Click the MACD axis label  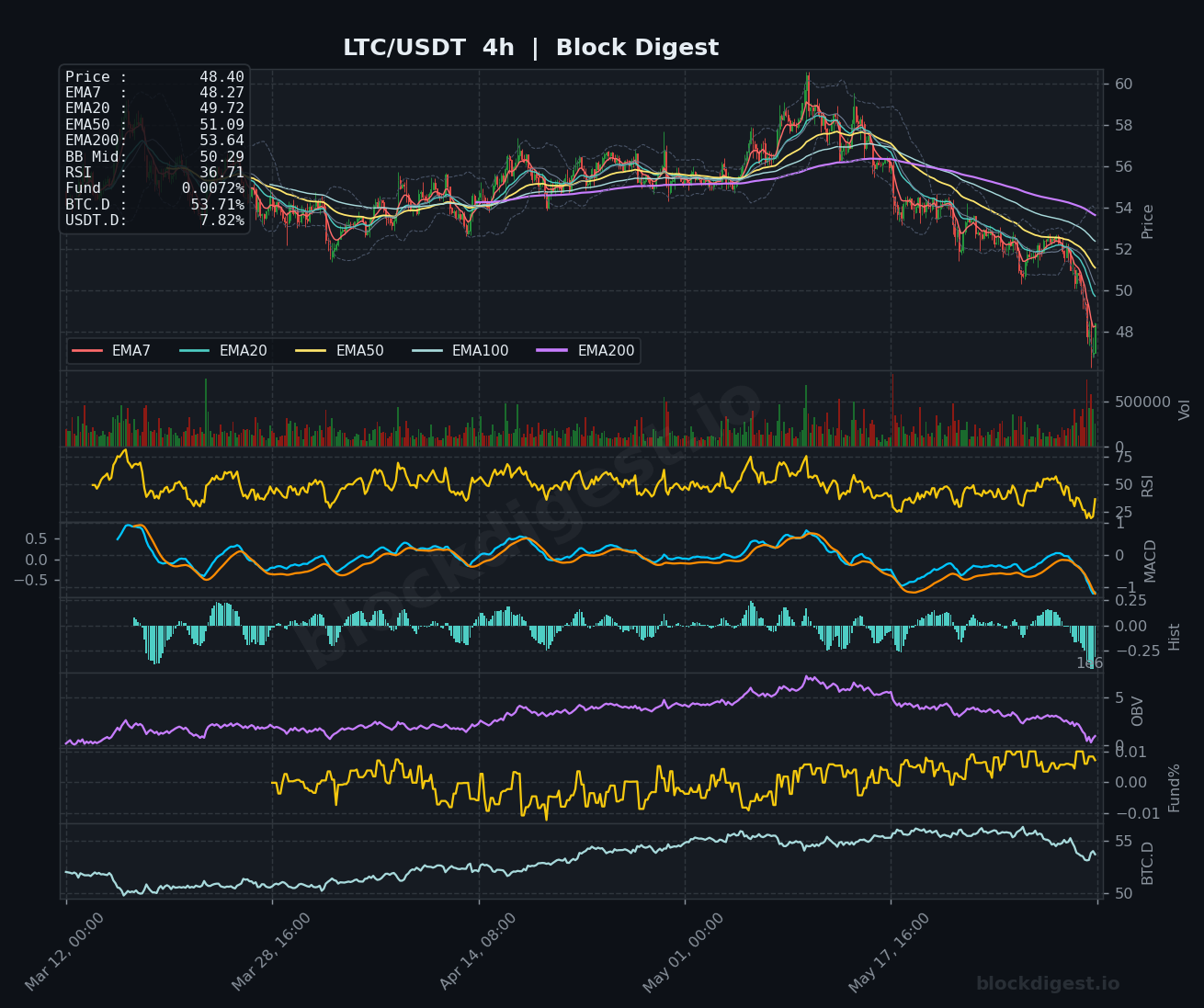coord(1150,561)
